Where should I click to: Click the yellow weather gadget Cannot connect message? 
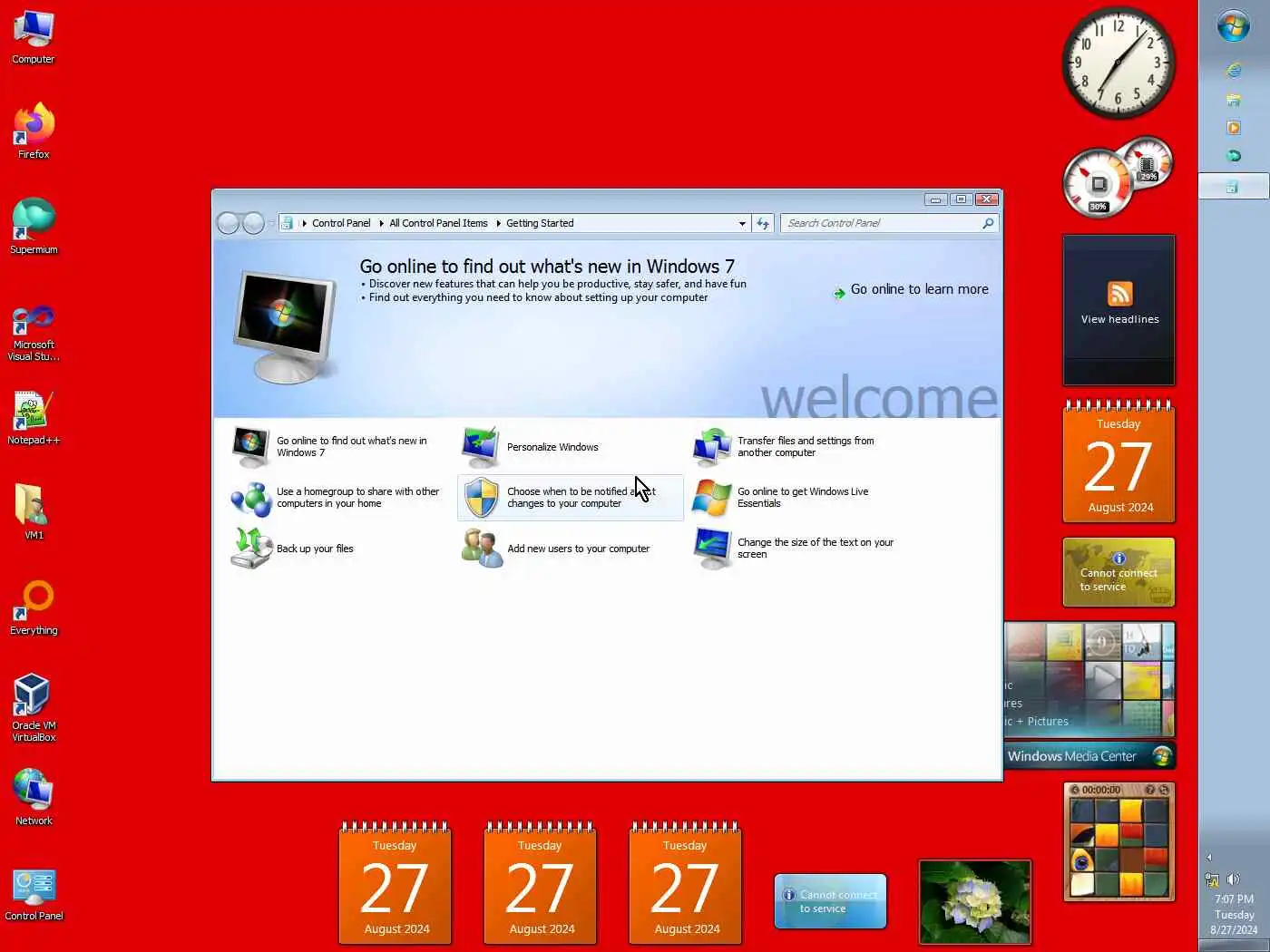1119,579
